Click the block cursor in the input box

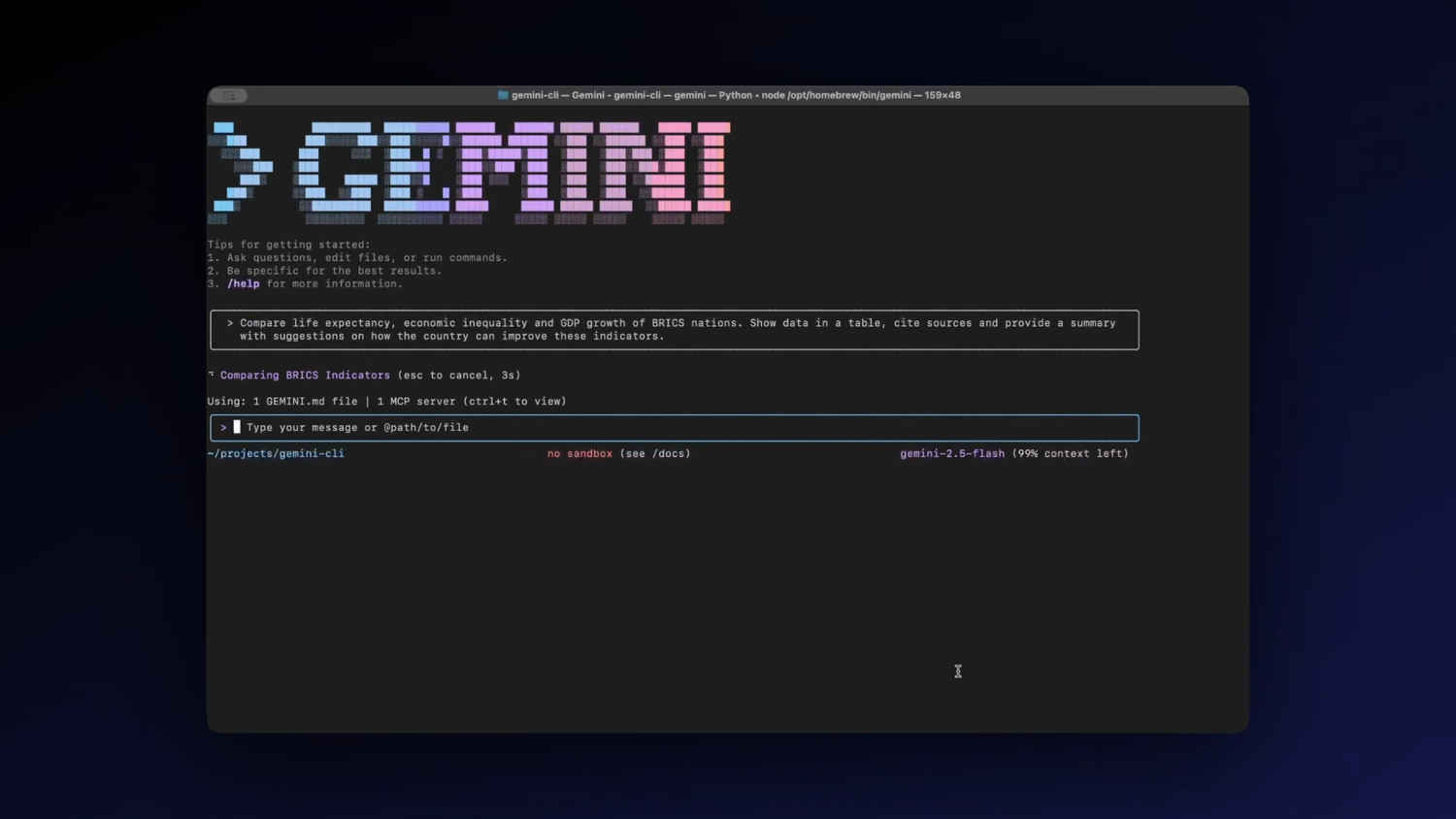click(x=237, y=427)
